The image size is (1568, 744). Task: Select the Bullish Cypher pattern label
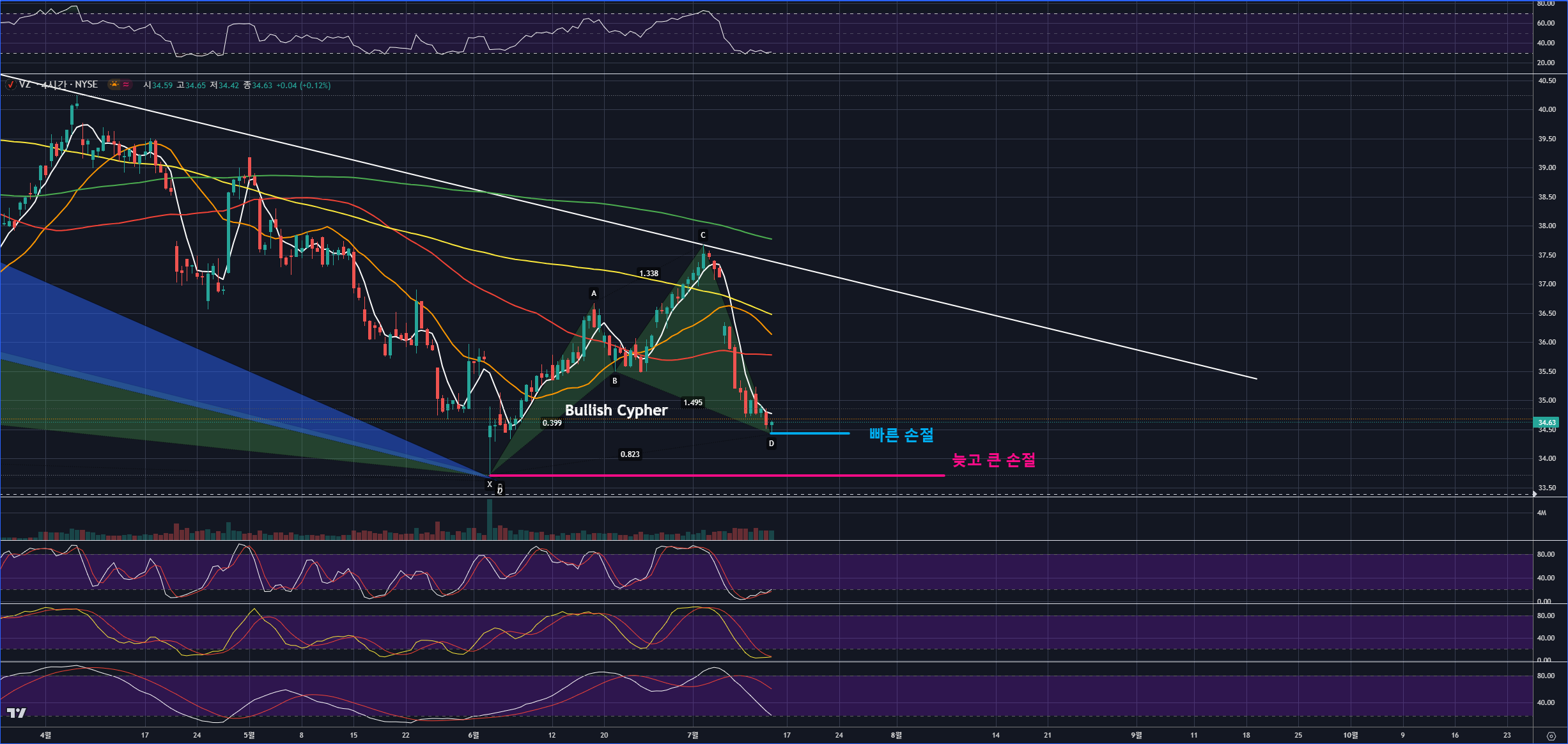[616, 410]
